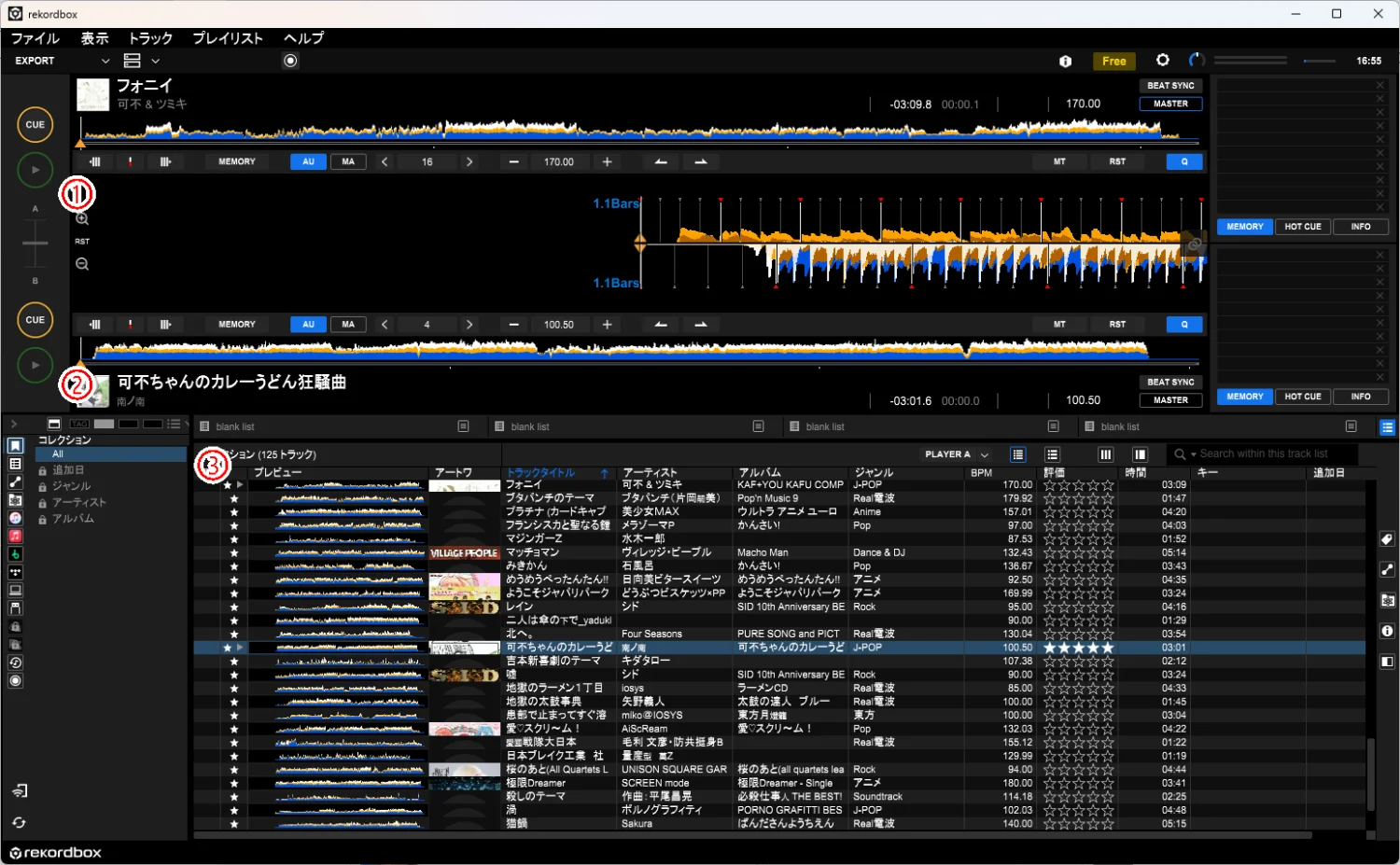Zoom in the waveform
The height and width of the screenshot is (865, 1400).
pos(82,218)
